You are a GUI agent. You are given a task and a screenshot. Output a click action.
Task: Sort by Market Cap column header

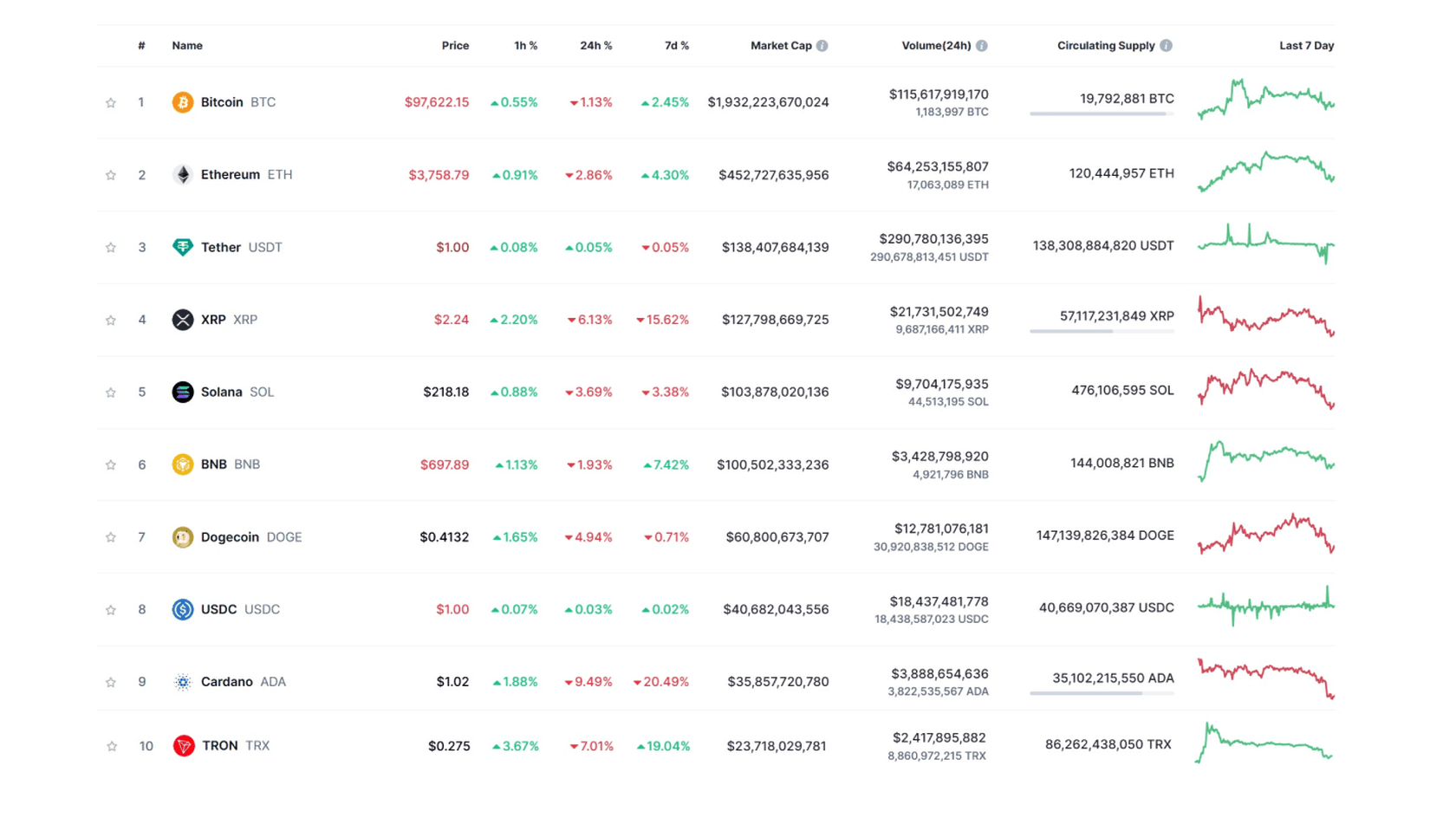781,46
